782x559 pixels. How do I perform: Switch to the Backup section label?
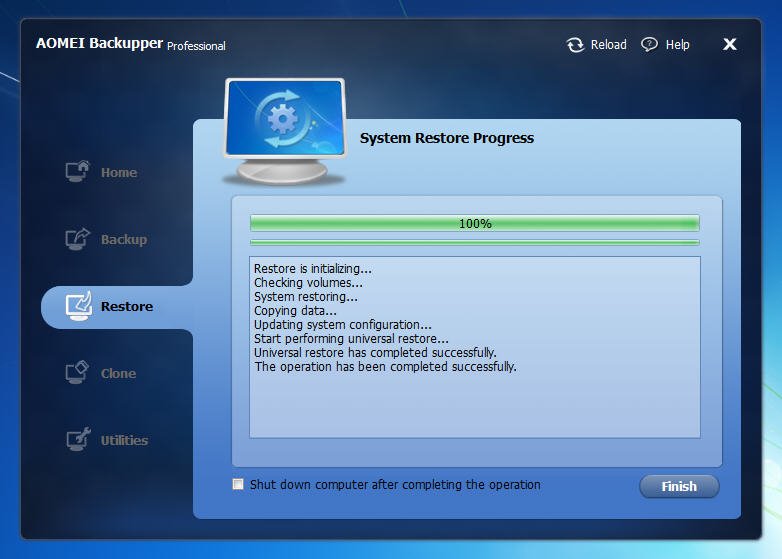click(124, 239)
